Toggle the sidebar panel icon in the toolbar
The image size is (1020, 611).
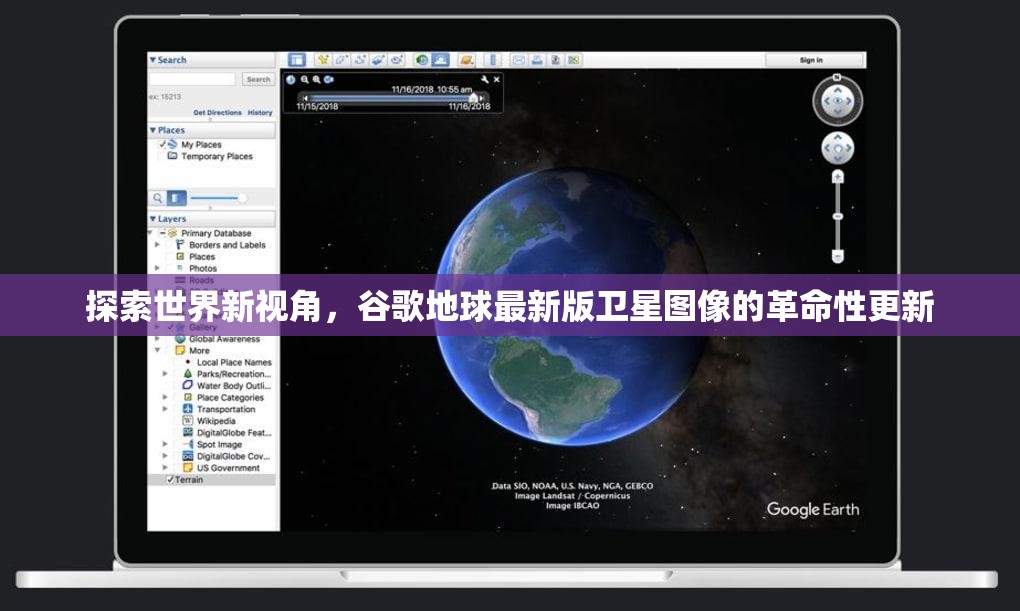tap(297, 60)
